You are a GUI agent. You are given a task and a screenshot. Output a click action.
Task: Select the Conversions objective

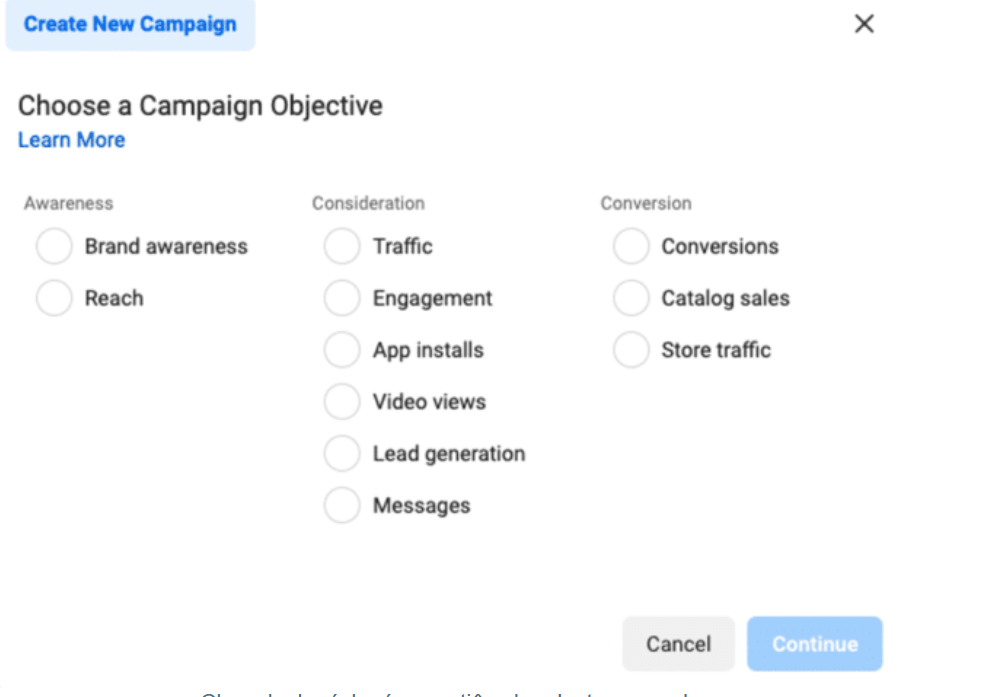coord(631,247)
